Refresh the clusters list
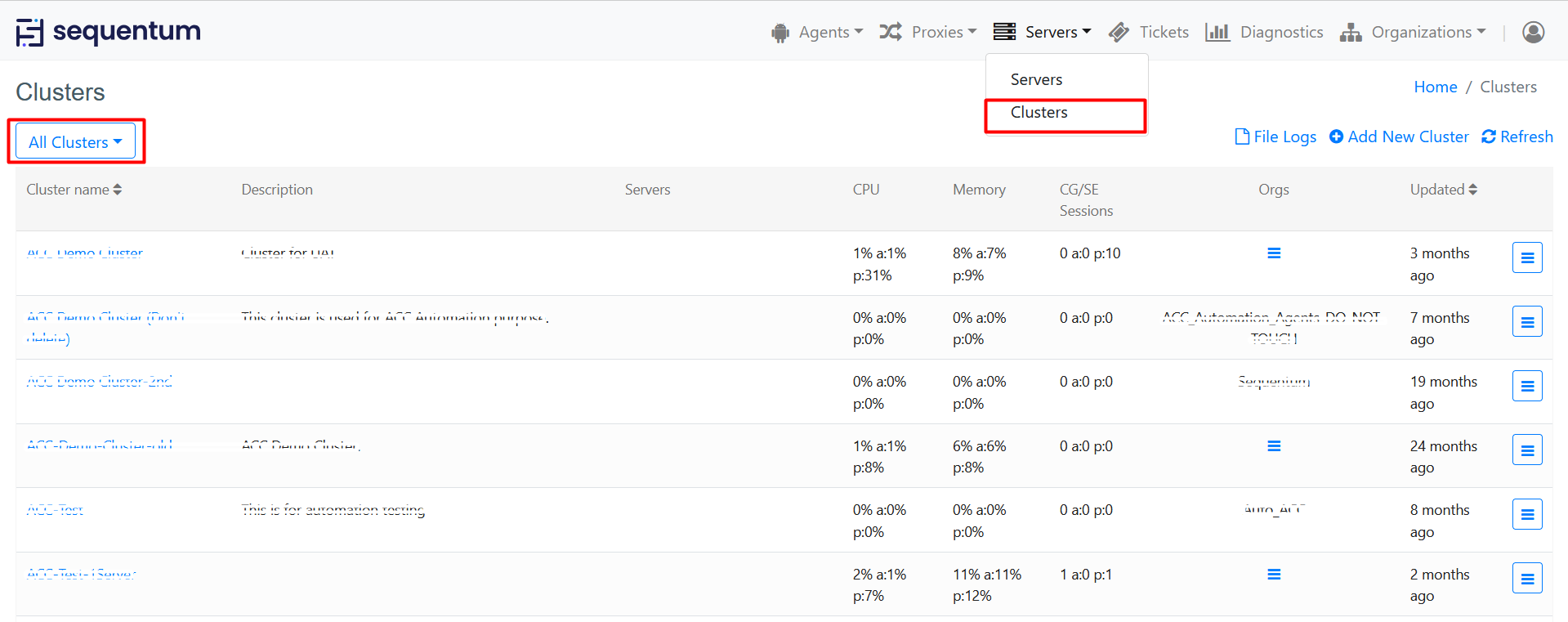 coord(1517,136)
